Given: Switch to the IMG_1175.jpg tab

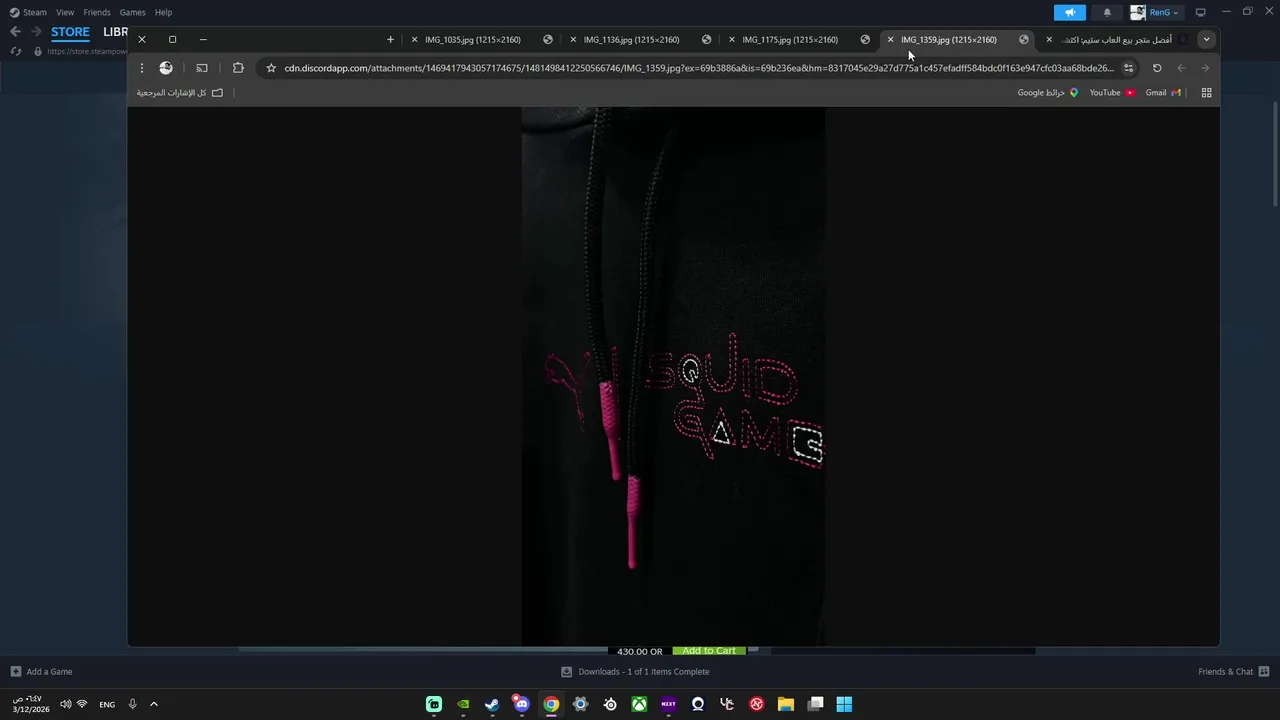Looking at the screenshot, I should 799,40.
